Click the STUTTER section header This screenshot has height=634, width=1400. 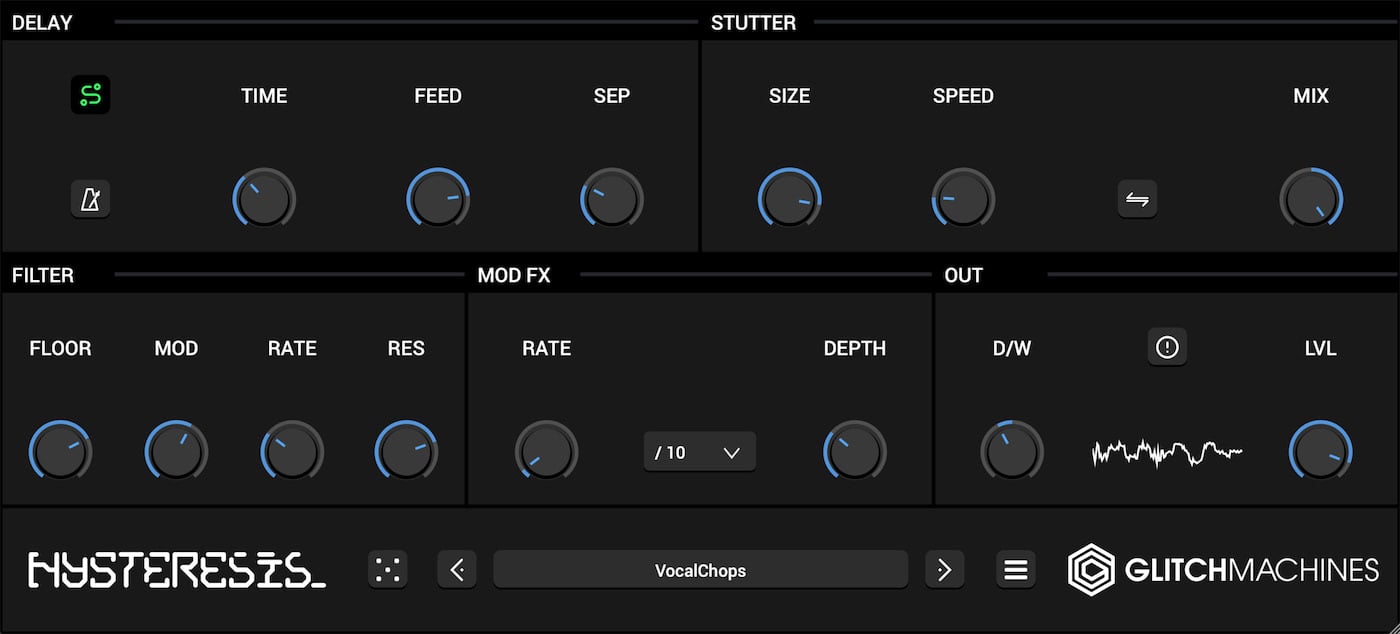[x=753, y=22]
